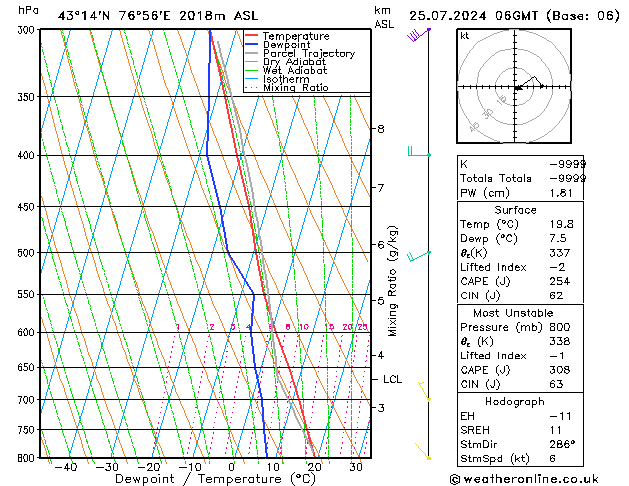The width and height of the screenshot is (629, 486).
Task: Click the Parcel Trajectory legend entry
Action: point(300,53)
